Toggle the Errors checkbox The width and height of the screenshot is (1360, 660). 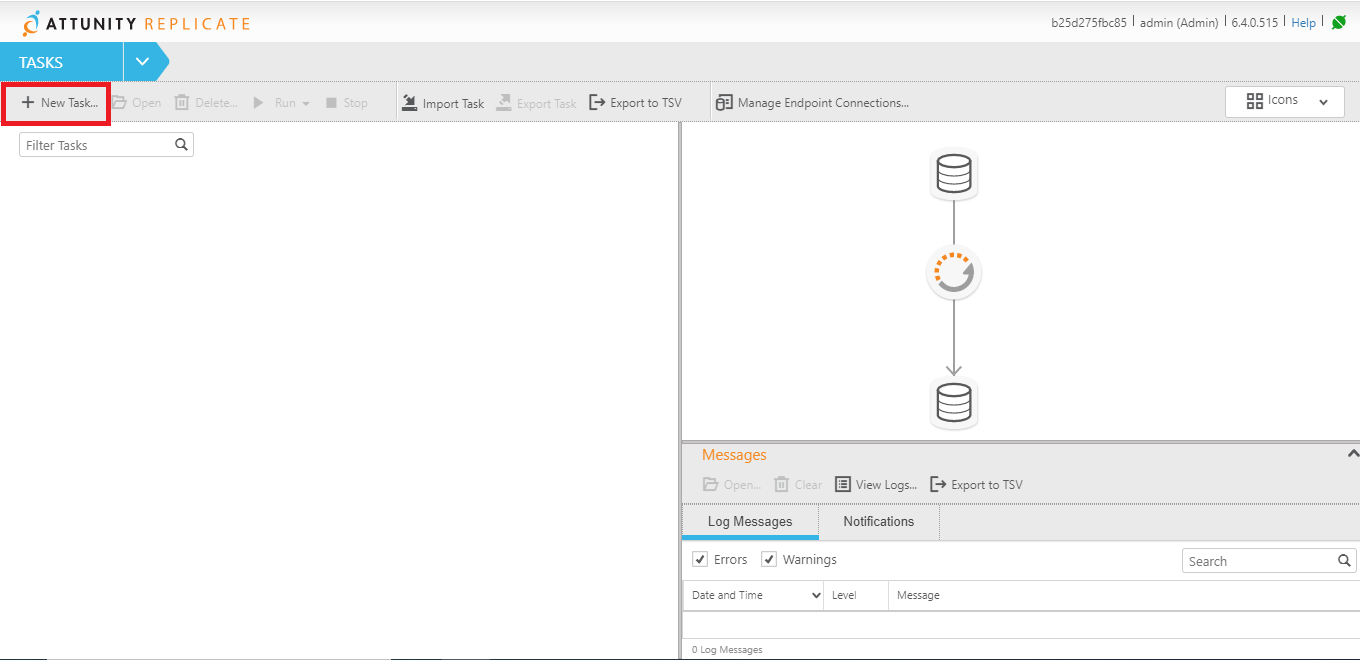(x=700, y=560)
